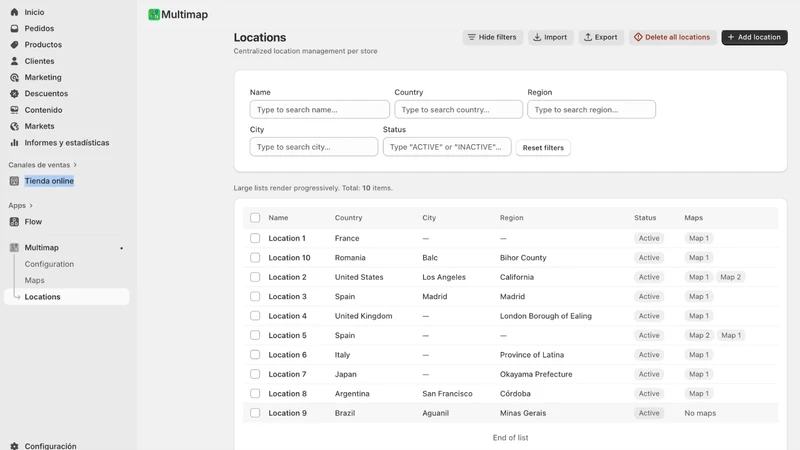Check the Location 8 checkbox
The image size is (800, 450).
tap(255, 393)
